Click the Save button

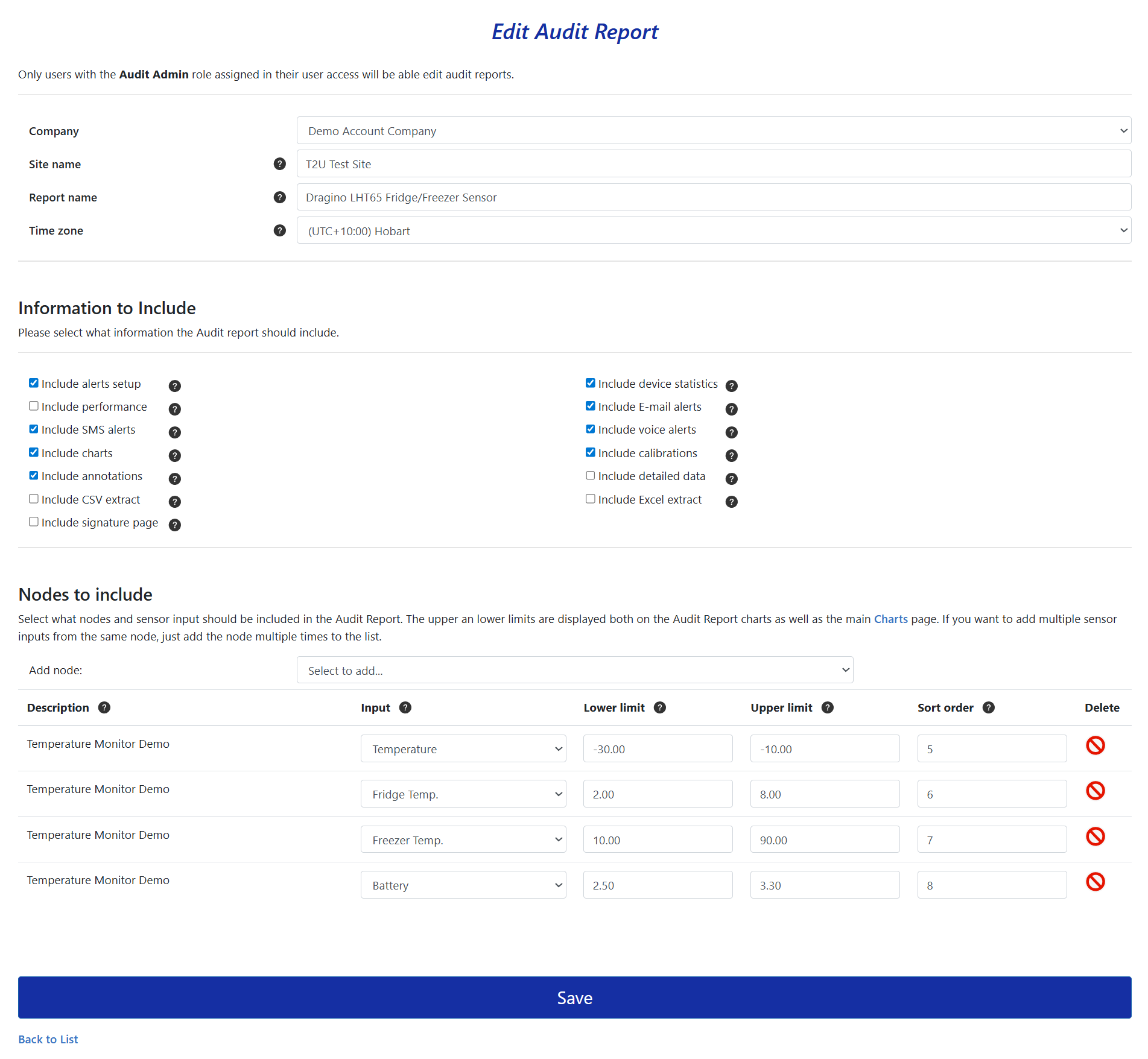[x=574, y=997]
